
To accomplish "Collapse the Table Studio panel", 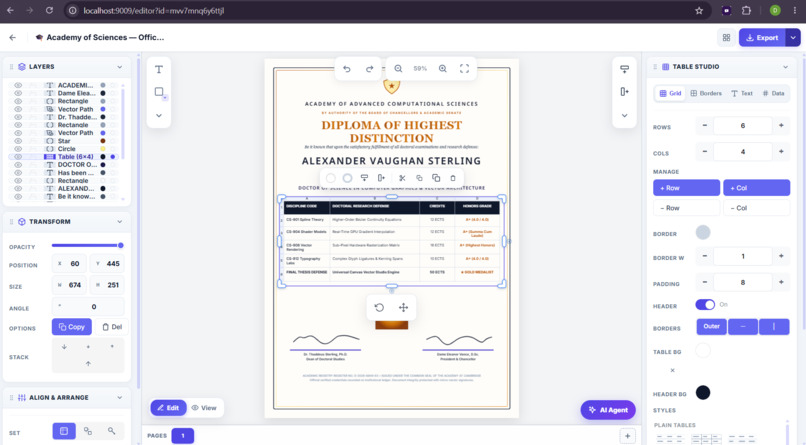I will (785, 67).
